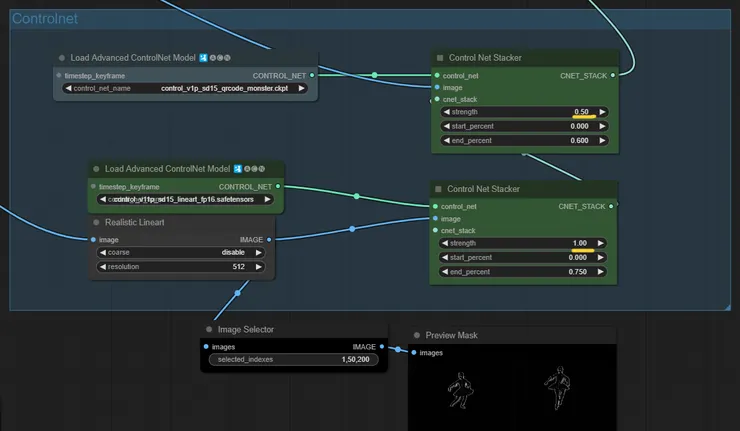Decrease the strength 1.00 with its left arrow
Viewport: 740px width, 431px height.
pyautogui.click(x=445, y=243)
